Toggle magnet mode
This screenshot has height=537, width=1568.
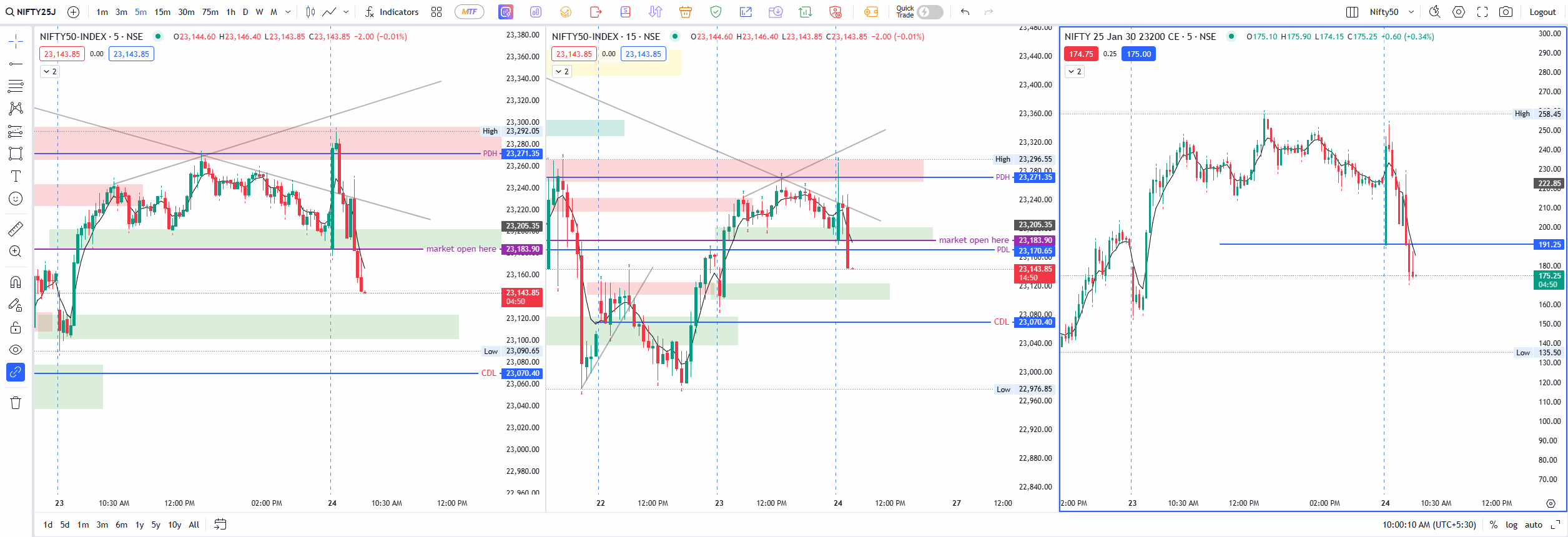(x=16, y=282)
